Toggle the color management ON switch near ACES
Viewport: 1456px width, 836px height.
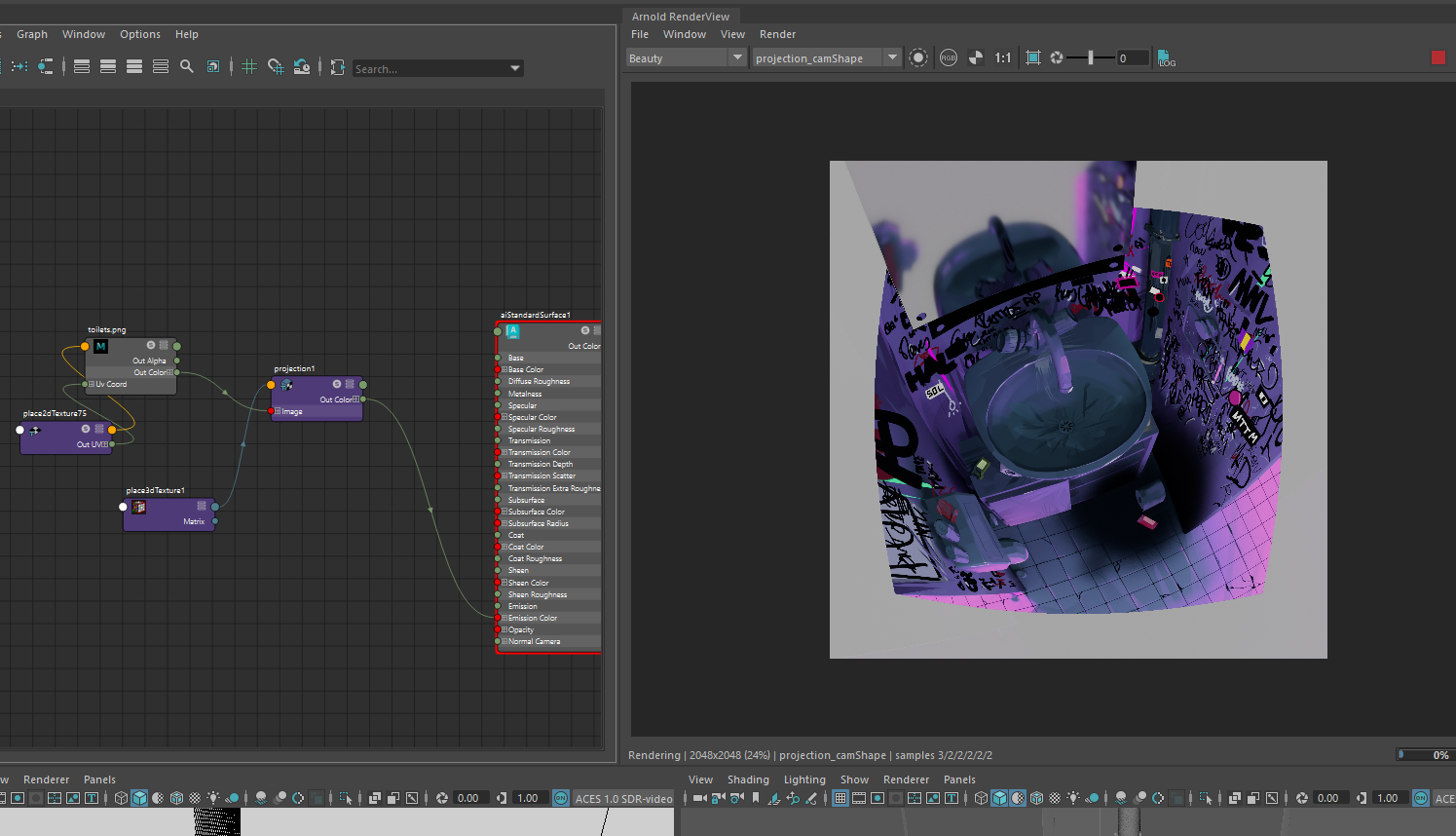[x=561, y=797]
